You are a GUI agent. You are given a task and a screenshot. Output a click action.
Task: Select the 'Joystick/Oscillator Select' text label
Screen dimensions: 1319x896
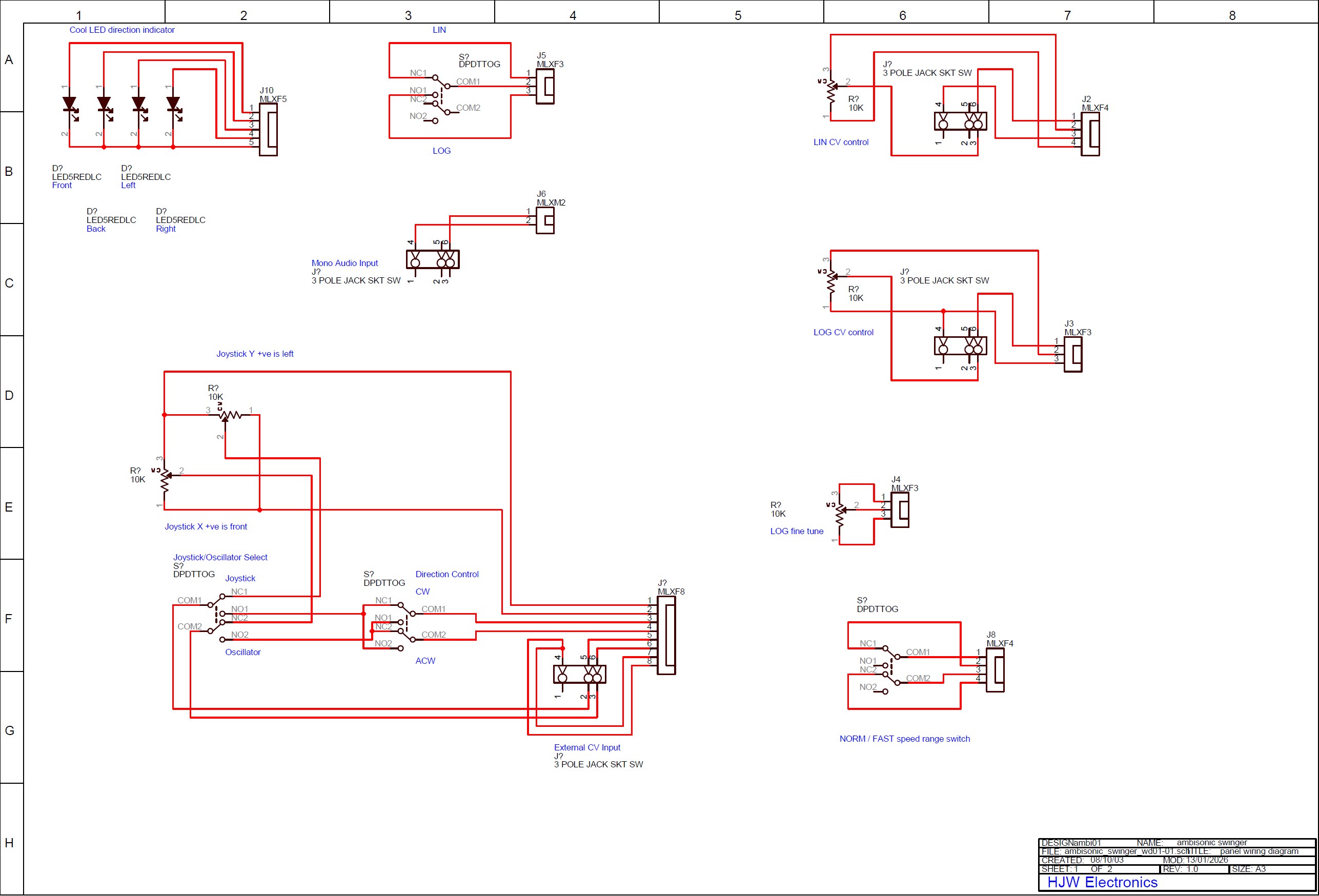pyautogui.click(x=220, y=557)
